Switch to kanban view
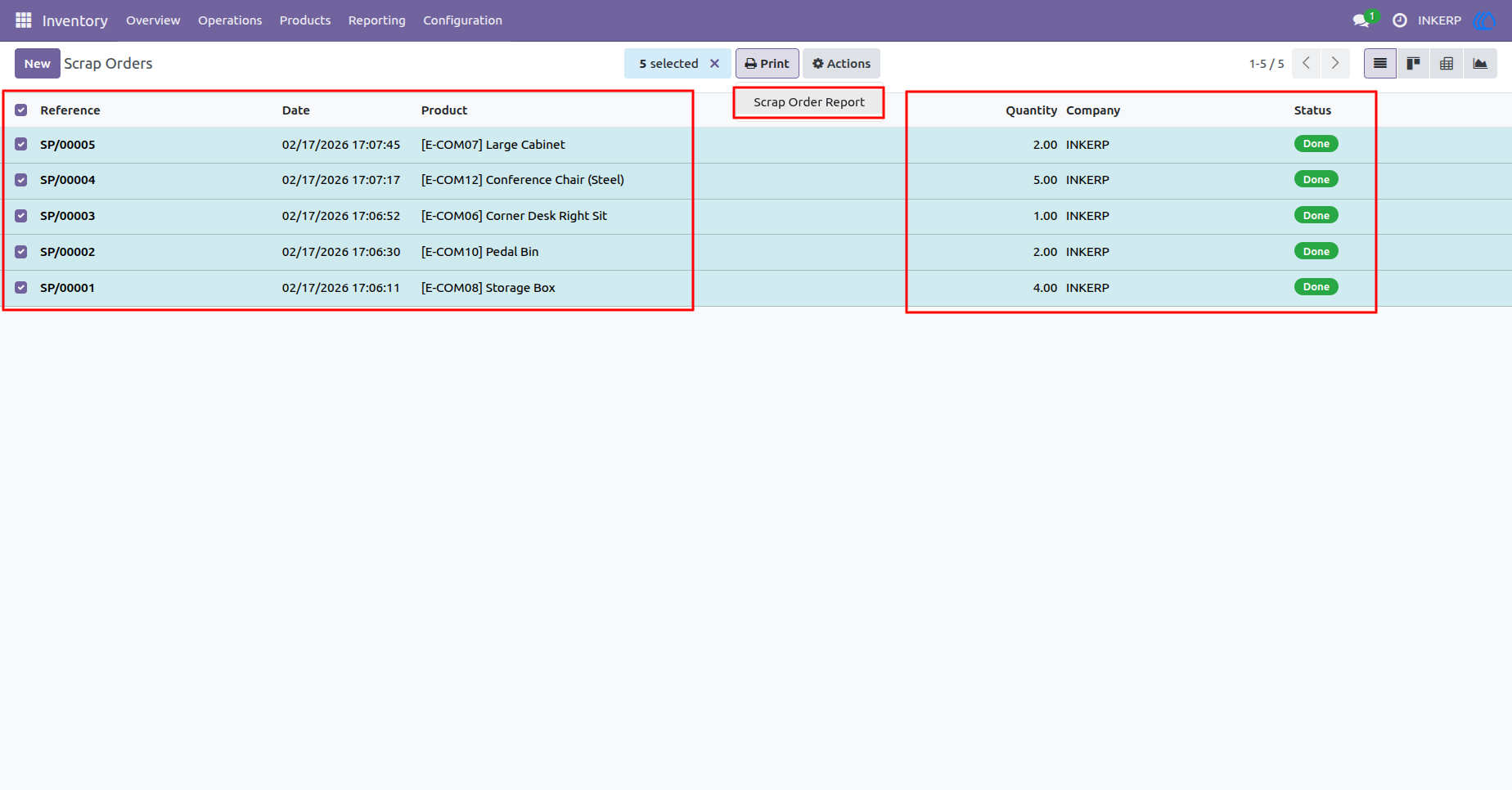 1413,64
